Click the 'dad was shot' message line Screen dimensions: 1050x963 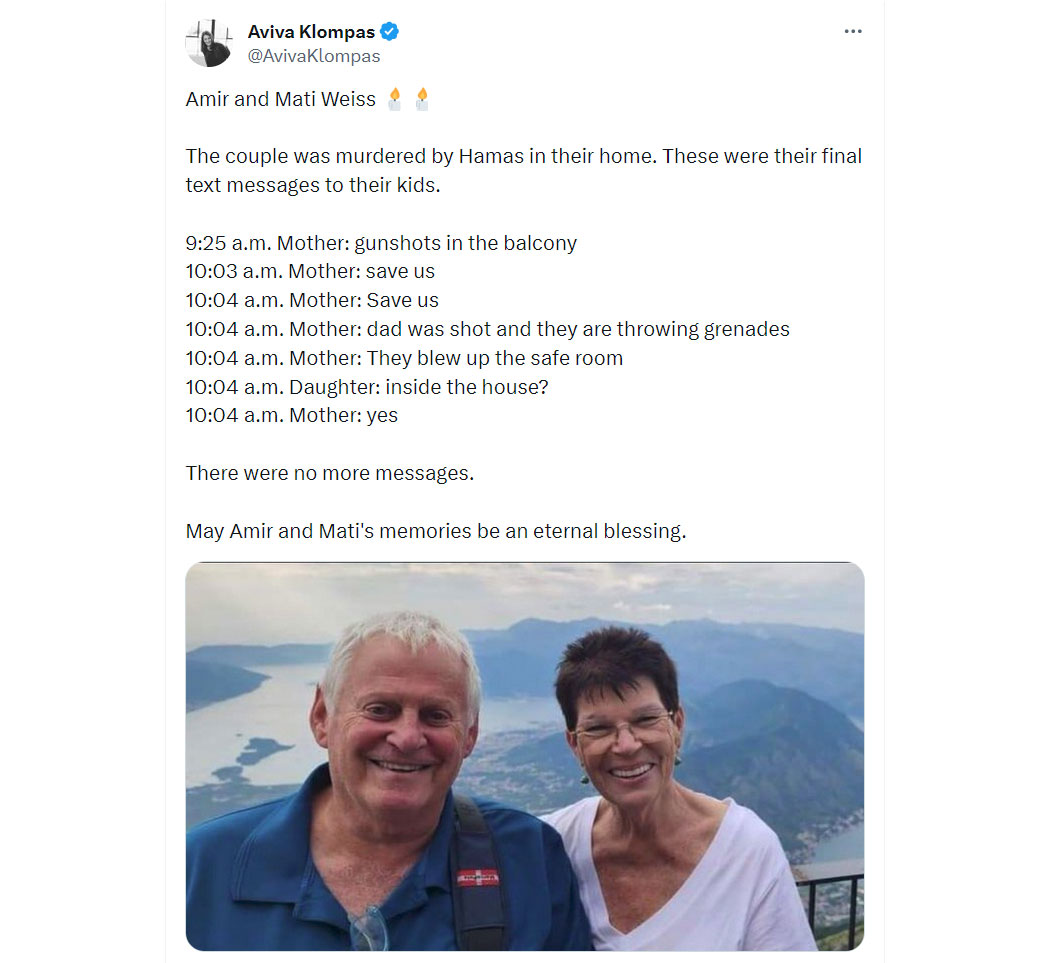click(488, 329)
